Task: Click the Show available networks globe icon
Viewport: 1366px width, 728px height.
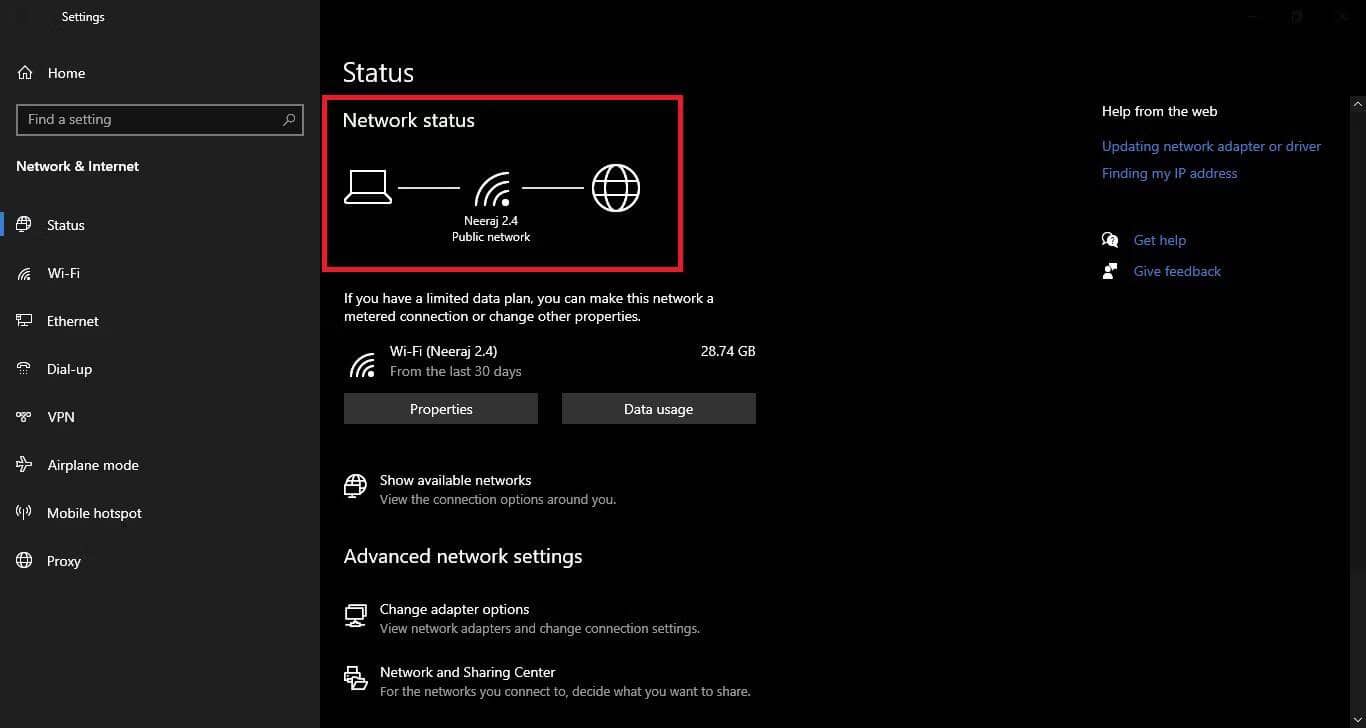Action: (355, 486)
